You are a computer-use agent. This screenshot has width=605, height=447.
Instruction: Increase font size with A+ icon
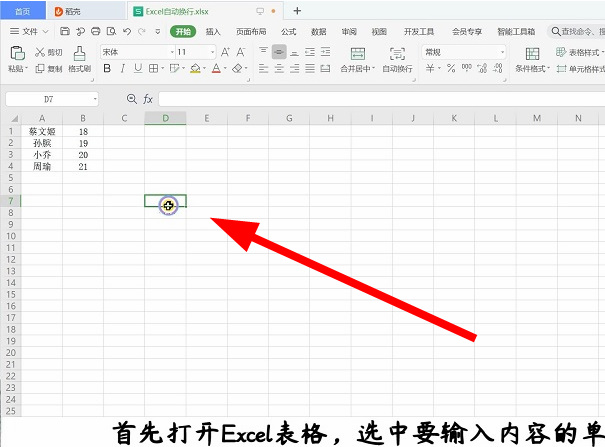pyautogui.click(x=225, y=52)
